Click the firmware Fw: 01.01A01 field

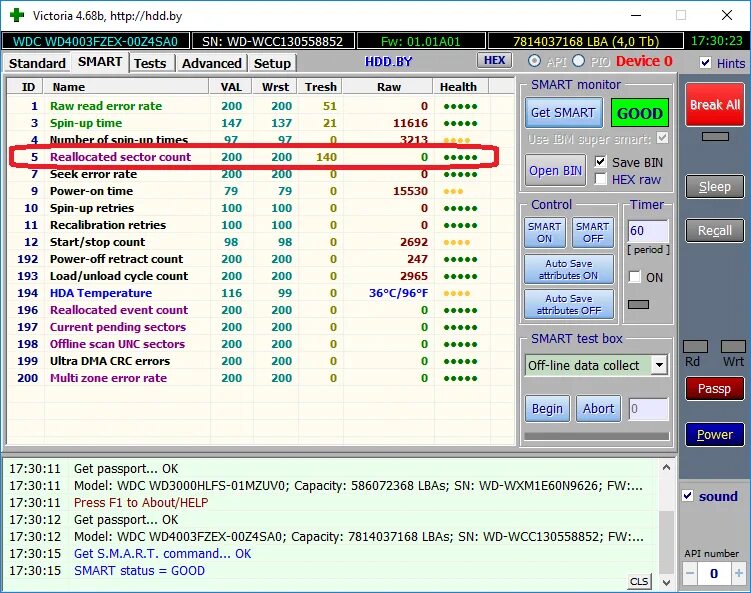tap(421, 41)
